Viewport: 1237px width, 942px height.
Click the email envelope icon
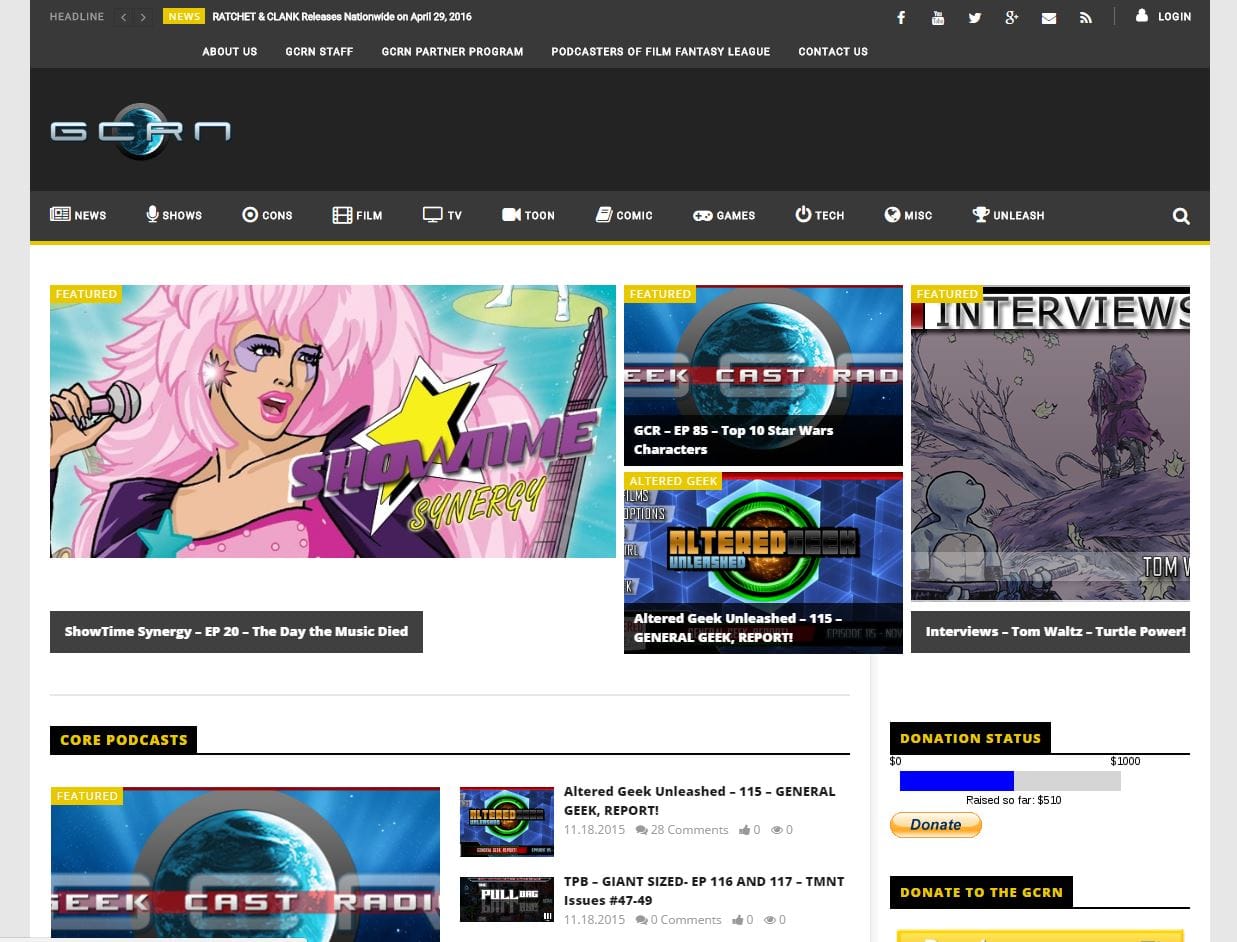tap(1049, 18)
